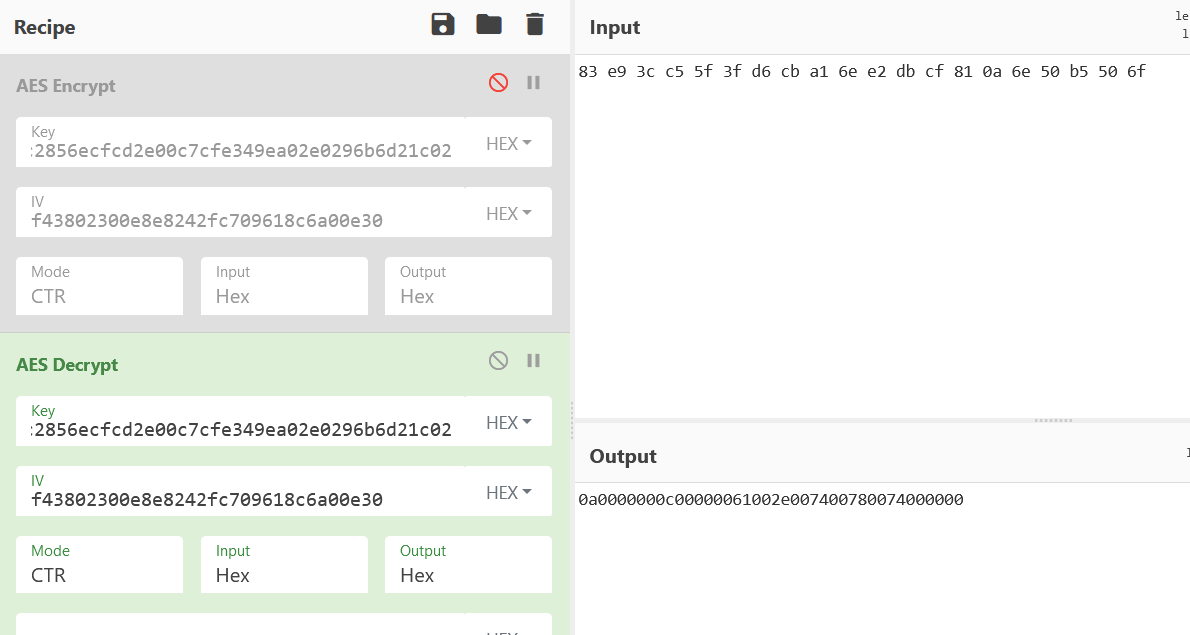Image resolution: width=1190 pixels, height=635 pixels.
Task: Change the AES Decrypt Output format Hex
Action: point(468,564)
